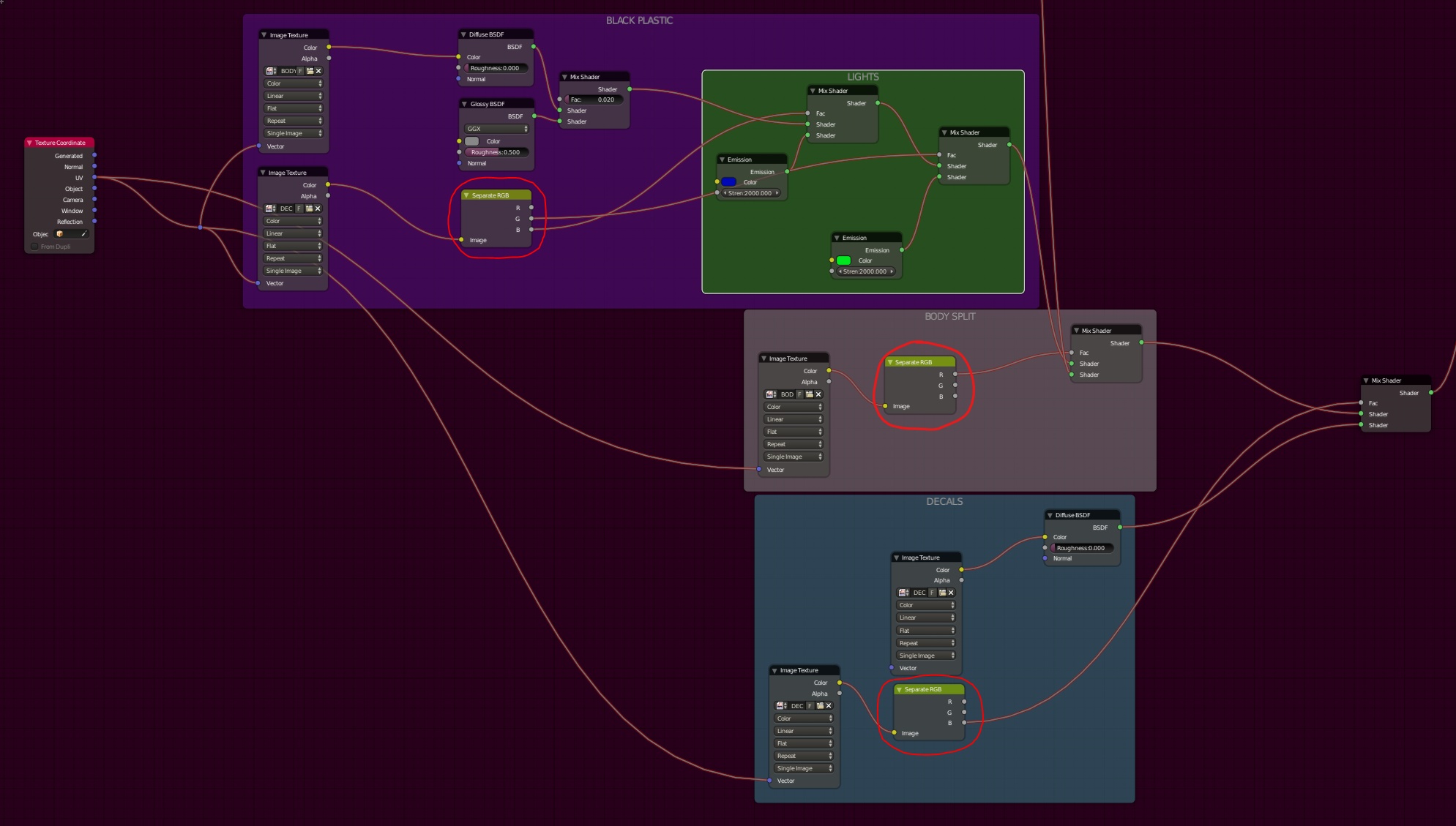Collapse the Texture Coordinate node with its triangle
The image size is (1456, 826).
coord(29,143)
